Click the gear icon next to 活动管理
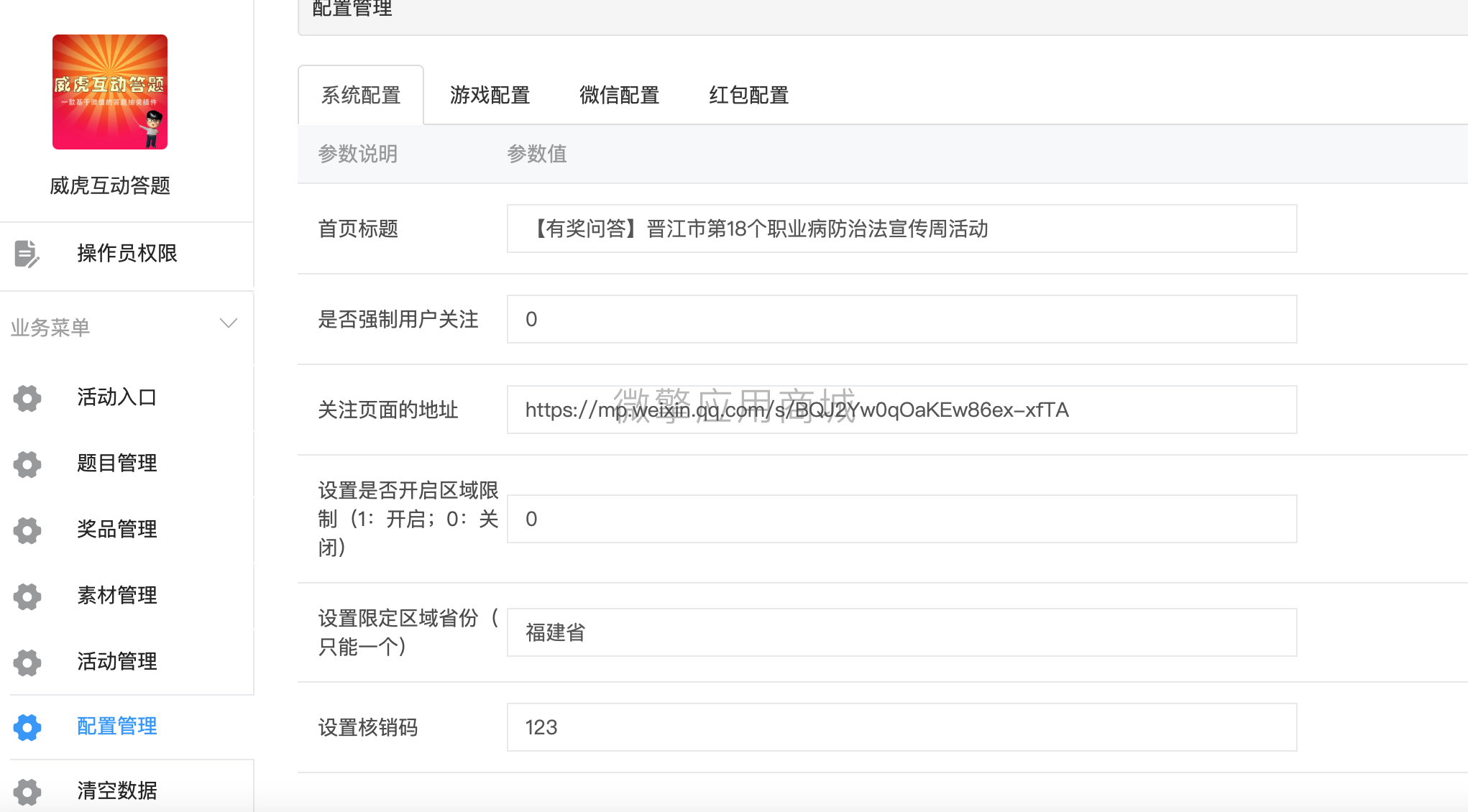Screen dimensions: 1468x812 pos(27,663)
